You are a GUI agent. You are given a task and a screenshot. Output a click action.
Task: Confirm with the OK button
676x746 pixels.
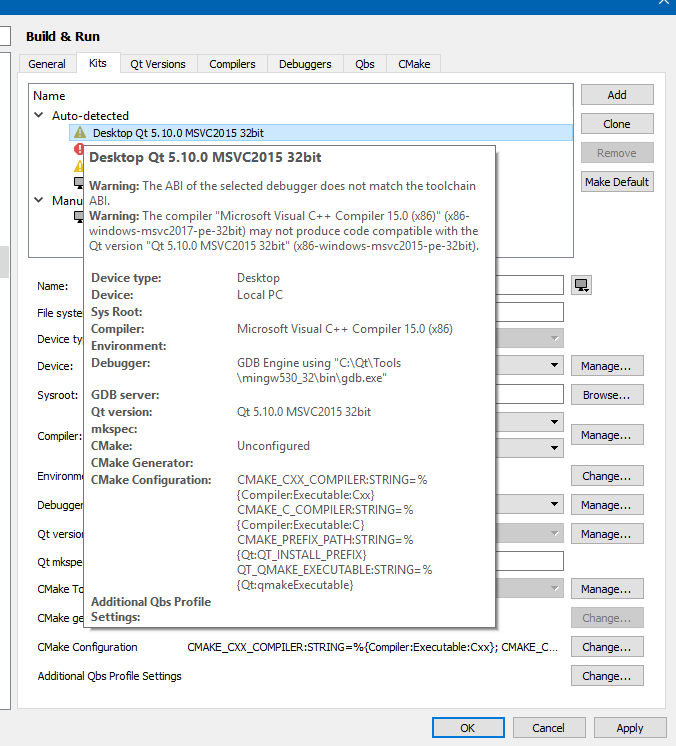pos(468,727)
